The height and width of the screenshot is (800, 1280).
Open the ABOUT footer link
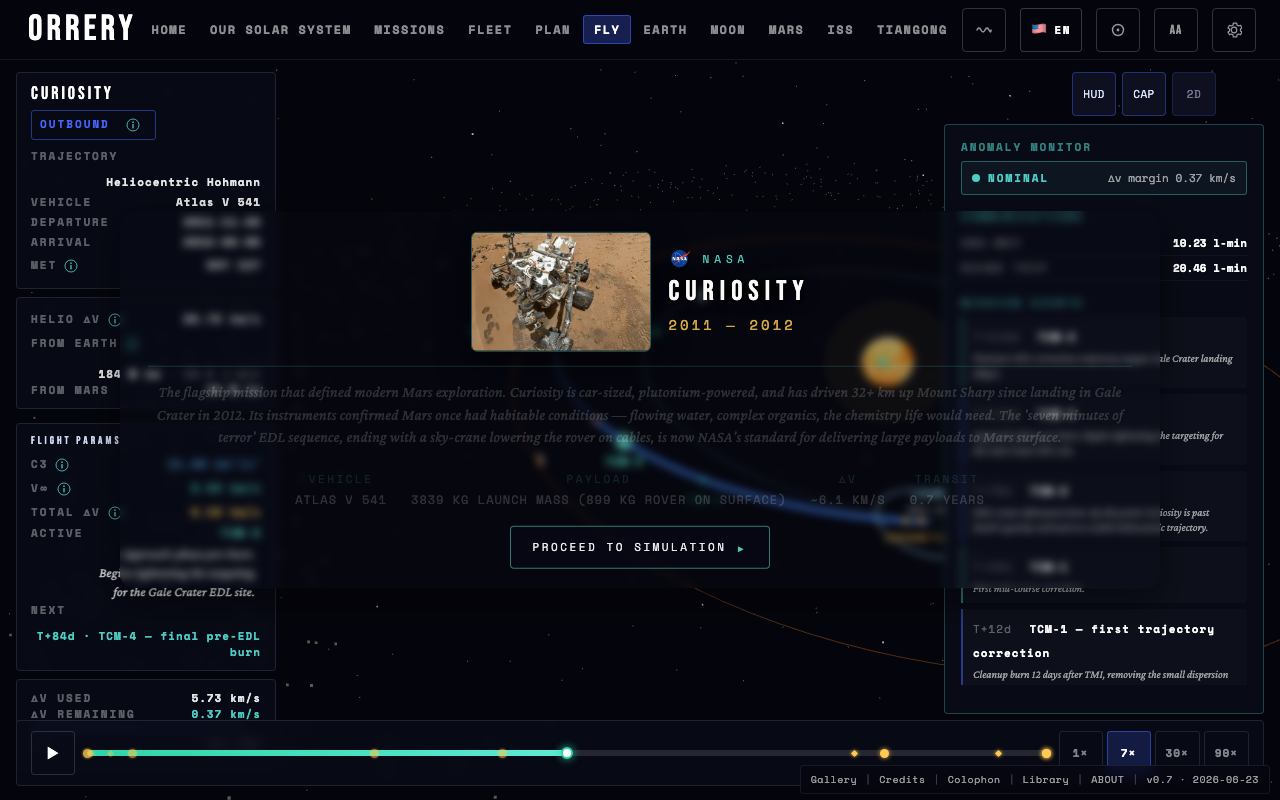pos(1107,779)
